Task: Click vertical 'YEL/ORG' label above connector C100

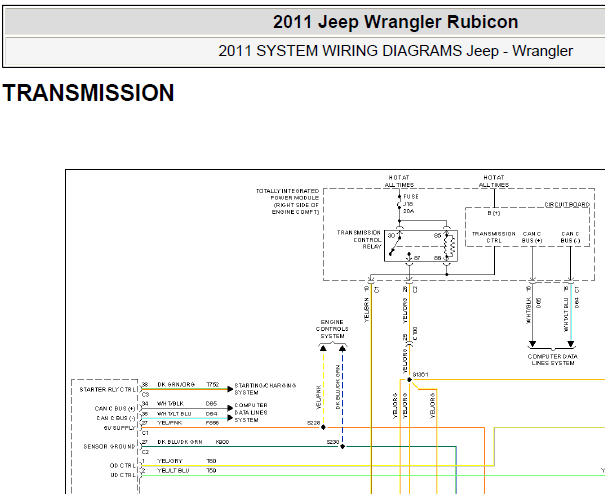Action: point(405,310)
